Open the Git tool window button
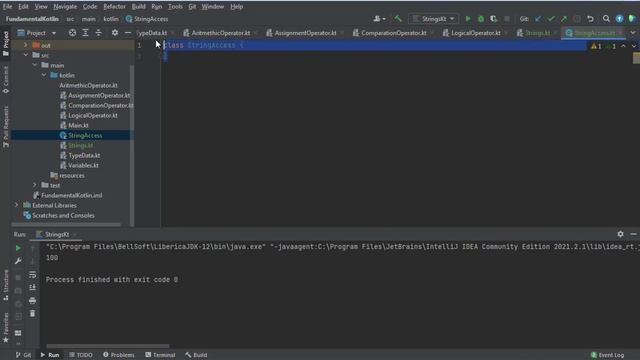The image size is (640, 360). [x=23, y=355]
